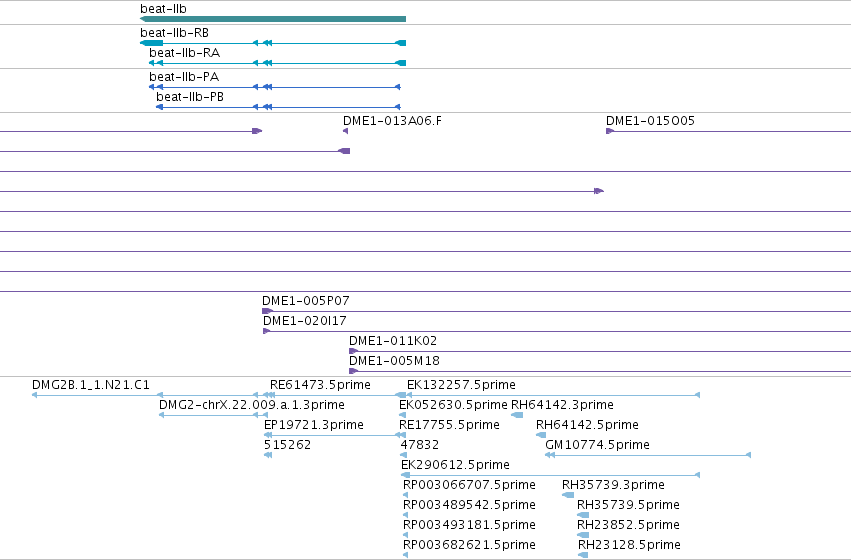Image resolution: width=851 pixels, height=560 pixels.
Task: Click the RH35739.3prime feature glyph
Action: click(x=568, y=495)
